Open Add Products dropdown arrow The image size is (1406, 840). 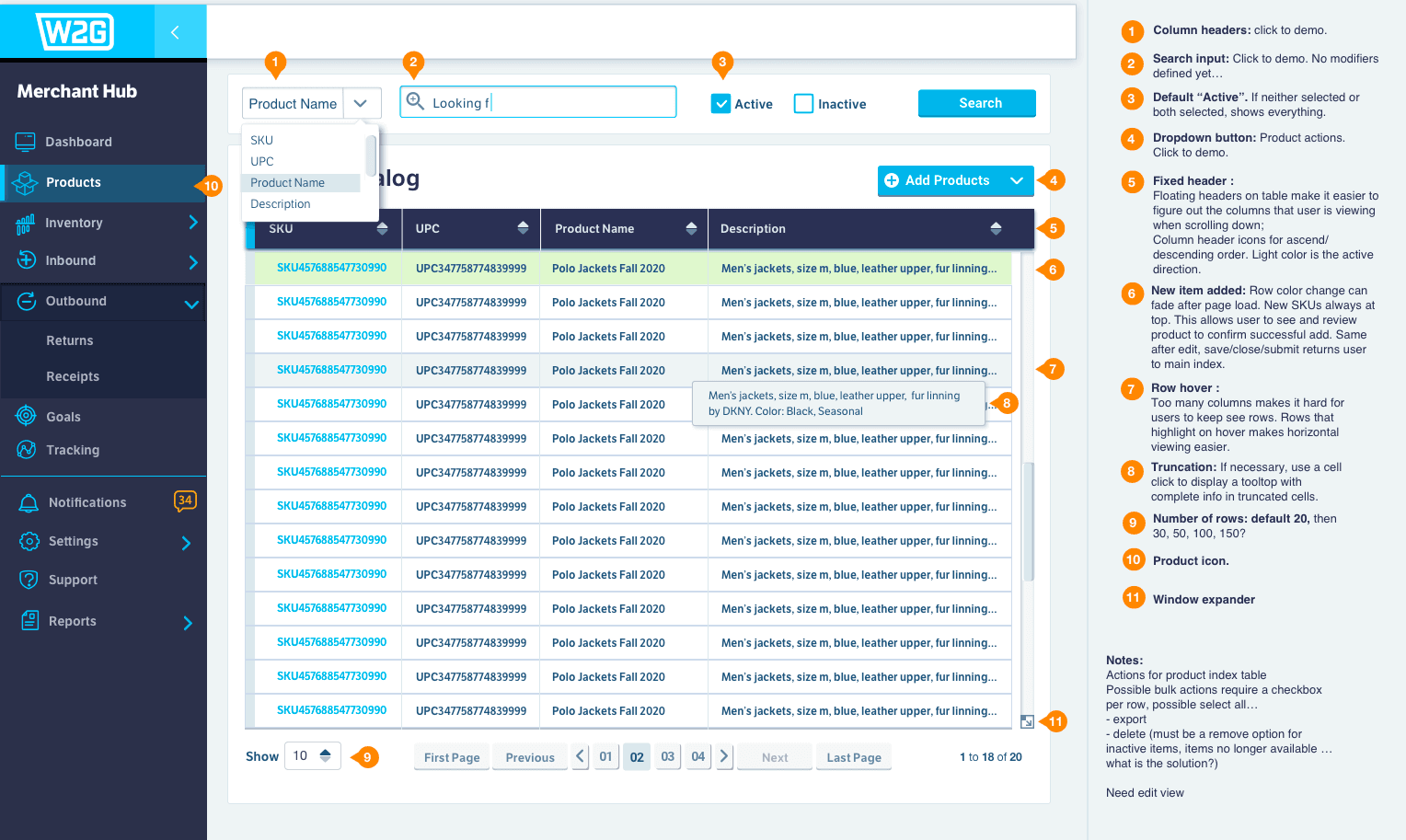(1017, 181)
